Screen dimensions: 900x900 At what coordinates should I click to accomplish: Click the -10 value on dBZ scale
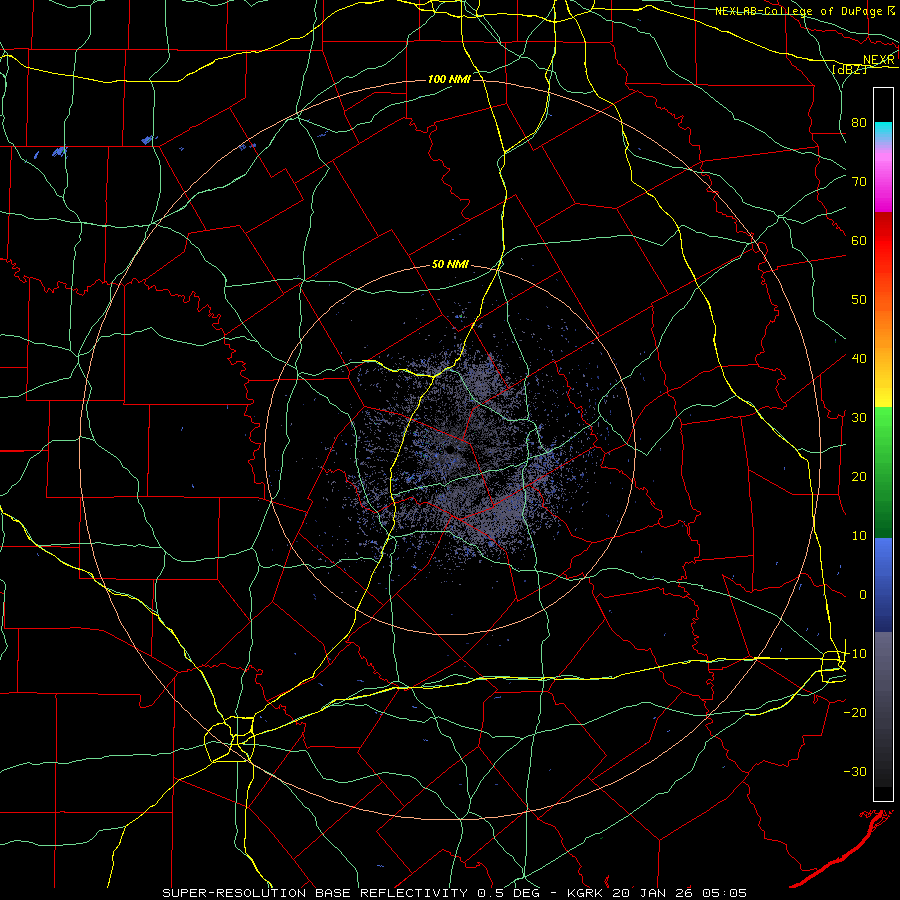click(855, 654)
